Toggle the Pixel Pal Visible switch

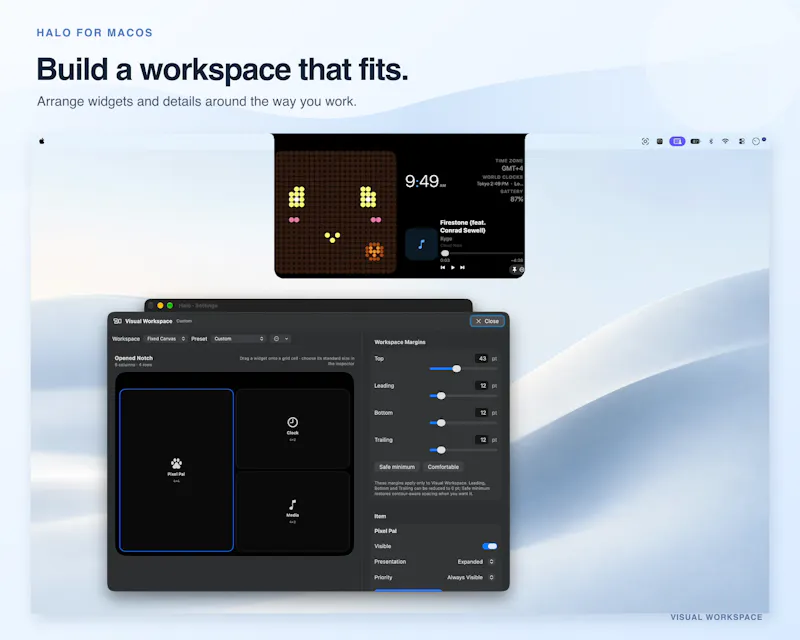490,546
